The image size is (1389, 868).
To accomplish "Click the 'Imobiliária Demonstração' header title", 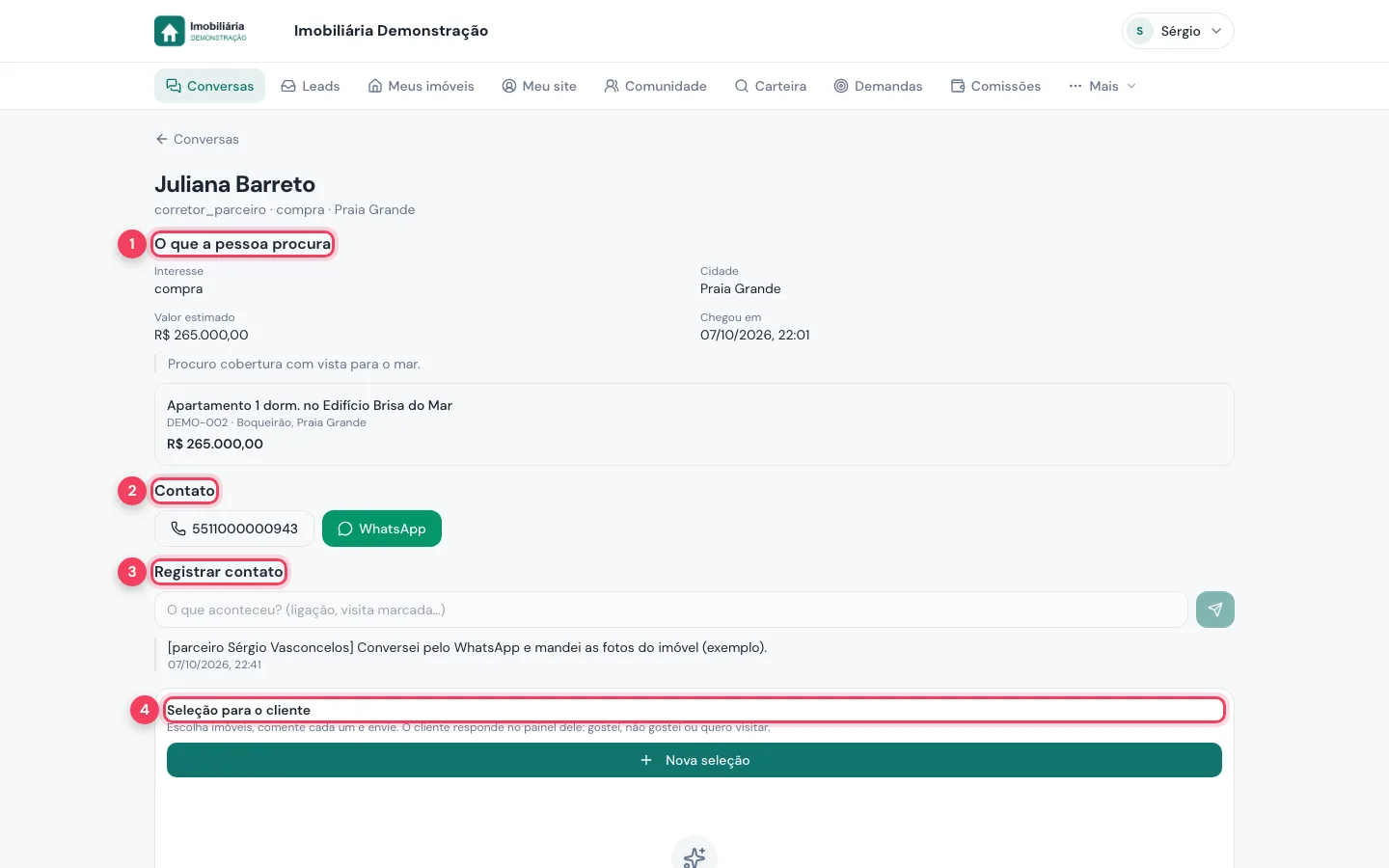I will click(x=392, y=31).
